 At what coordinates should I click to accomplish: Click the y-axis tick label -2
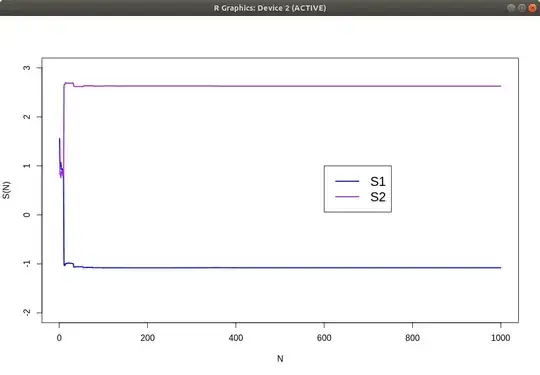(27, 312)
